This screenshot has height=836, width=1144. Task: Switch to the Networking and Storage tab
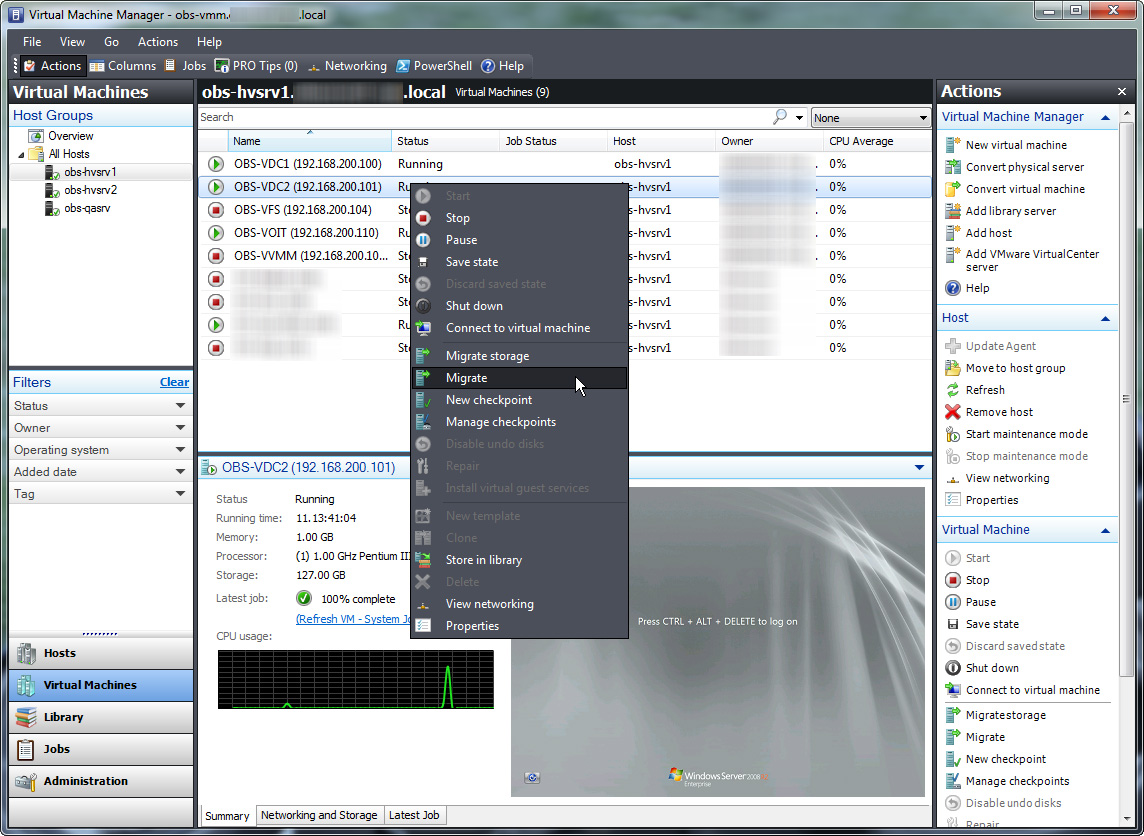(319, 815)
